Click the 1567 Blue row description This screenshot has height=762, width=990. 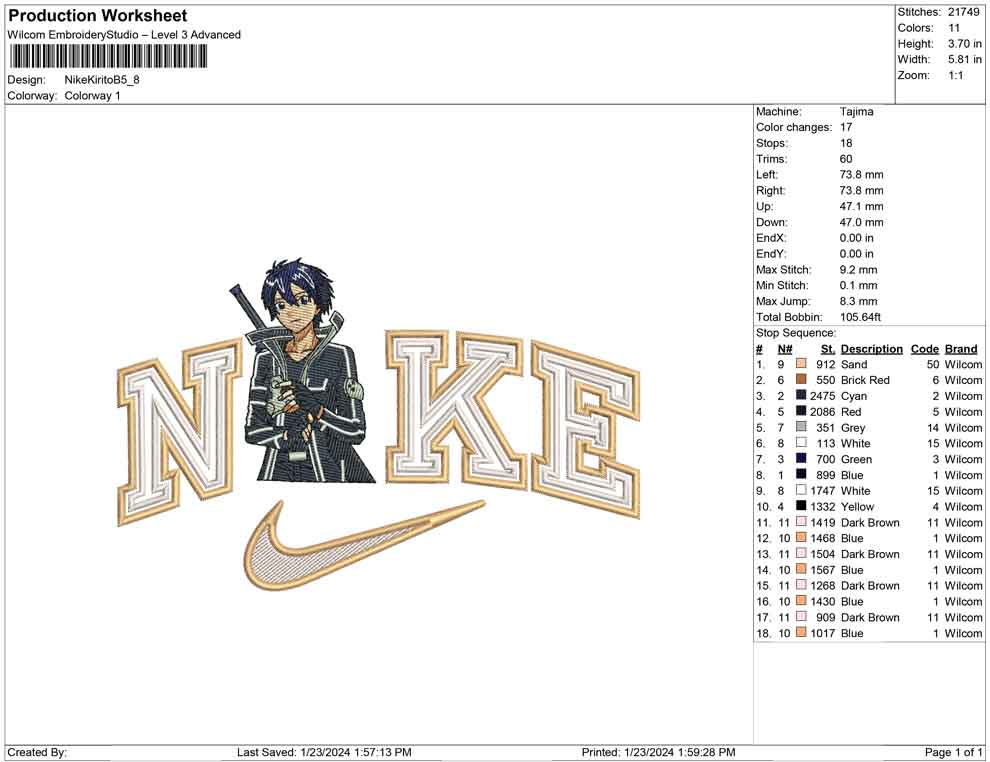pos(852,569)
